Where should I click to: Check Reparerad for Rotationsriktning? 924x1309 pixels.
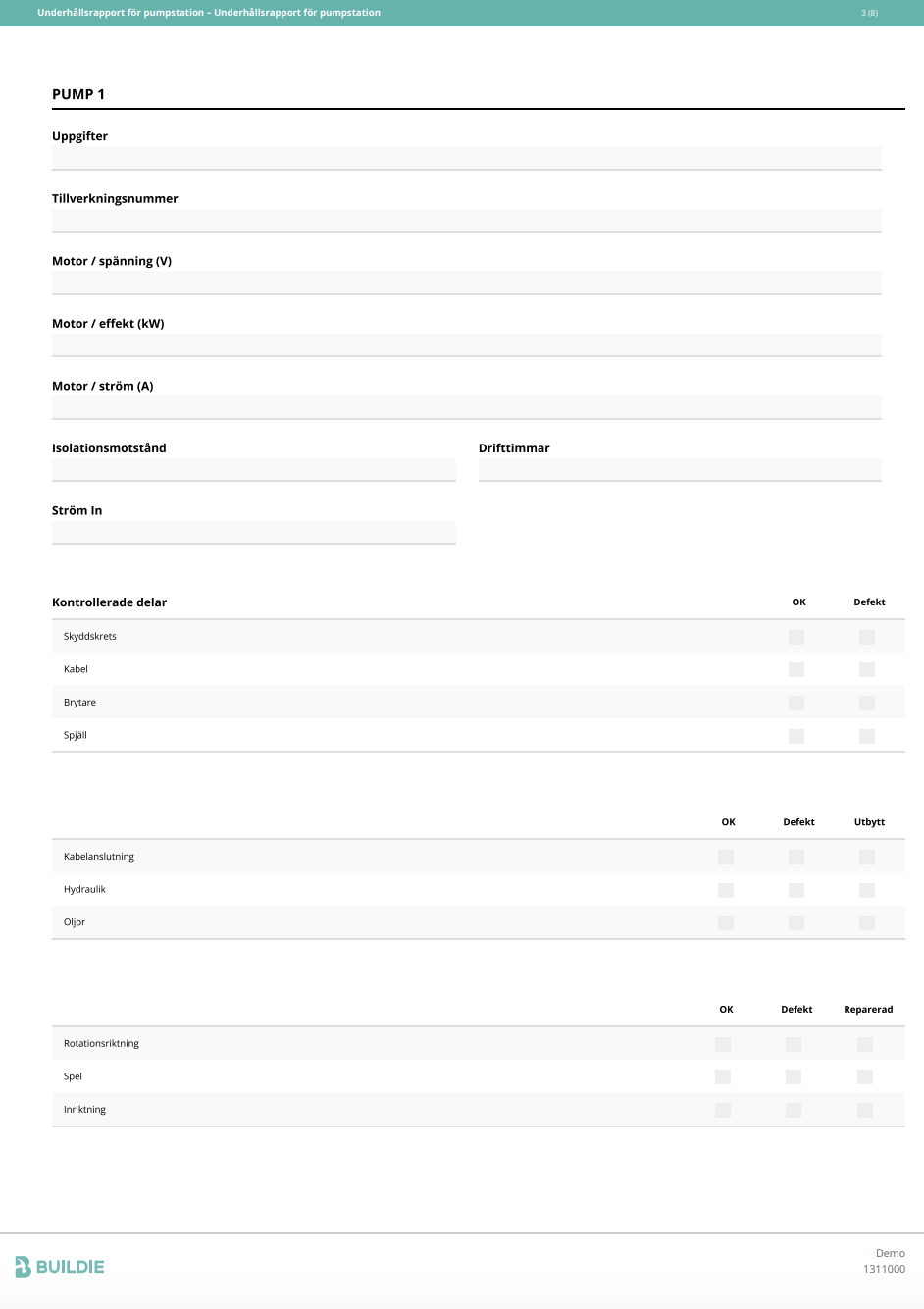point(865,1044)
